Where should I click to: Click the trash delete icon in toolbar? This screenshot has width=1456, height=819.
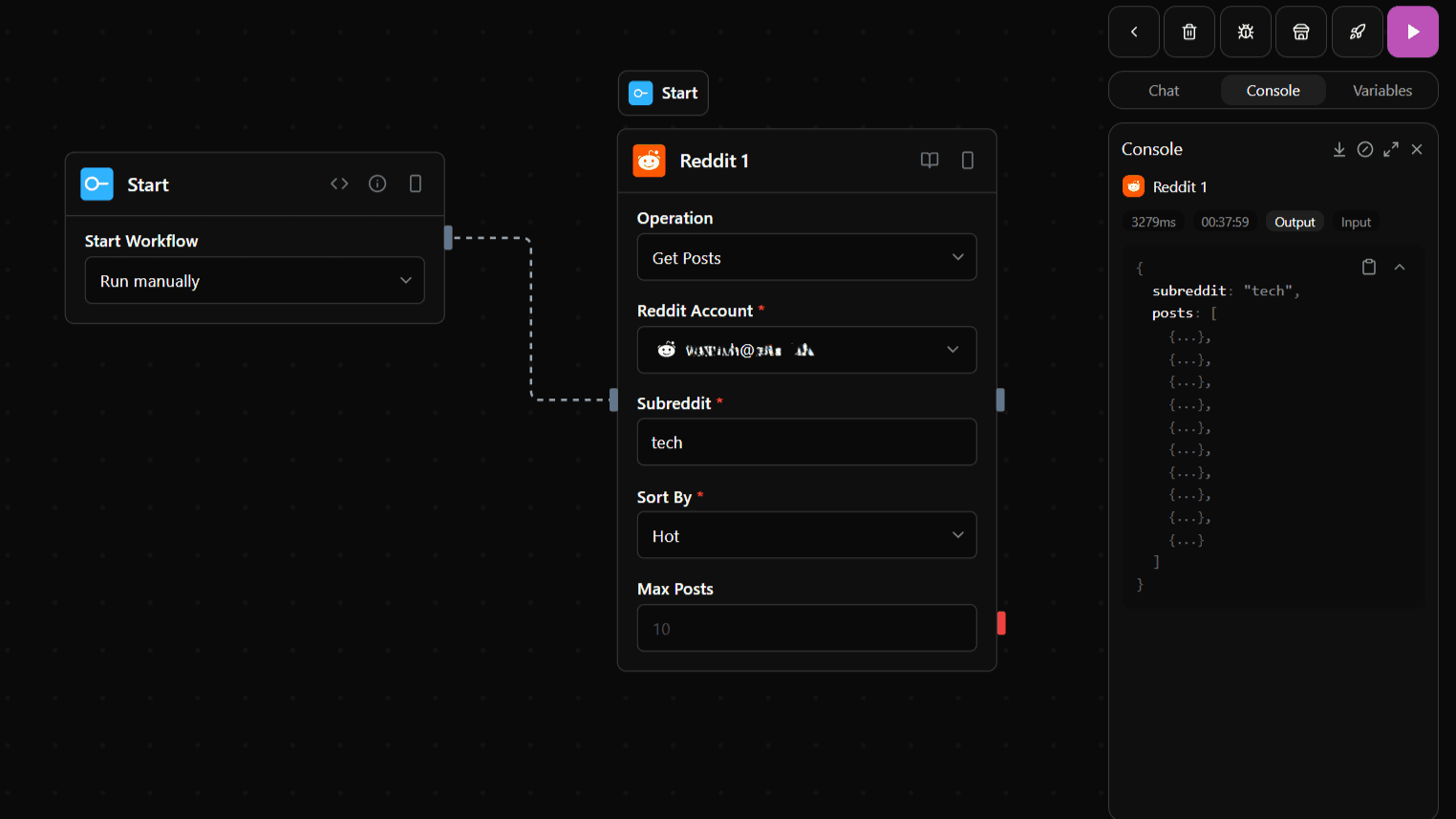[1189, 32]
